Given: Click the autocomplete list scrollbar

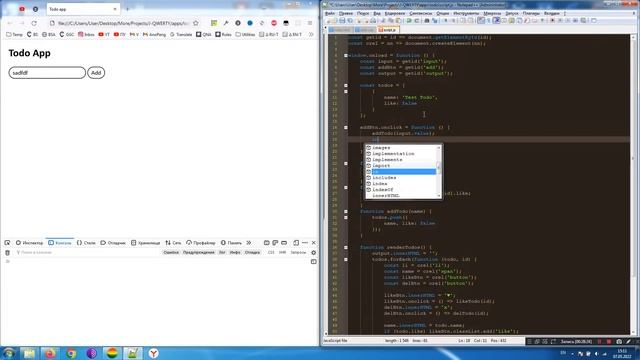Looking at the screenshot, I should coord(439,171).
